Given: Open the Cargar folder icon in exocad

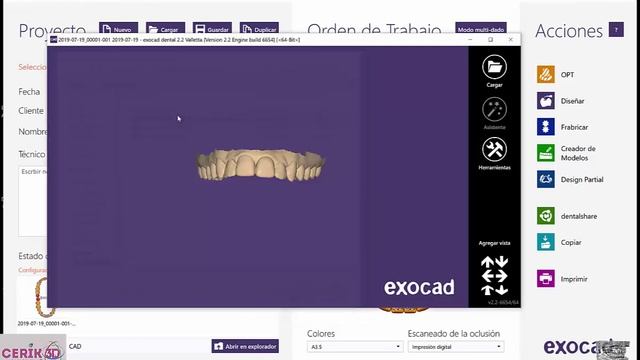Looking at the screenshot, I should (494, 67).
